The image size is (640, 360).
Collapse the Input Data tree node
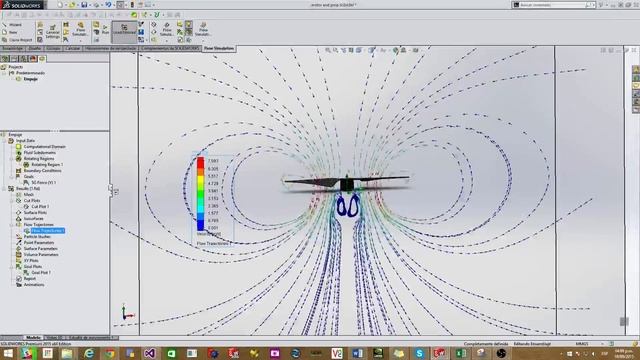pyautogui.click(x=4, y=141)
